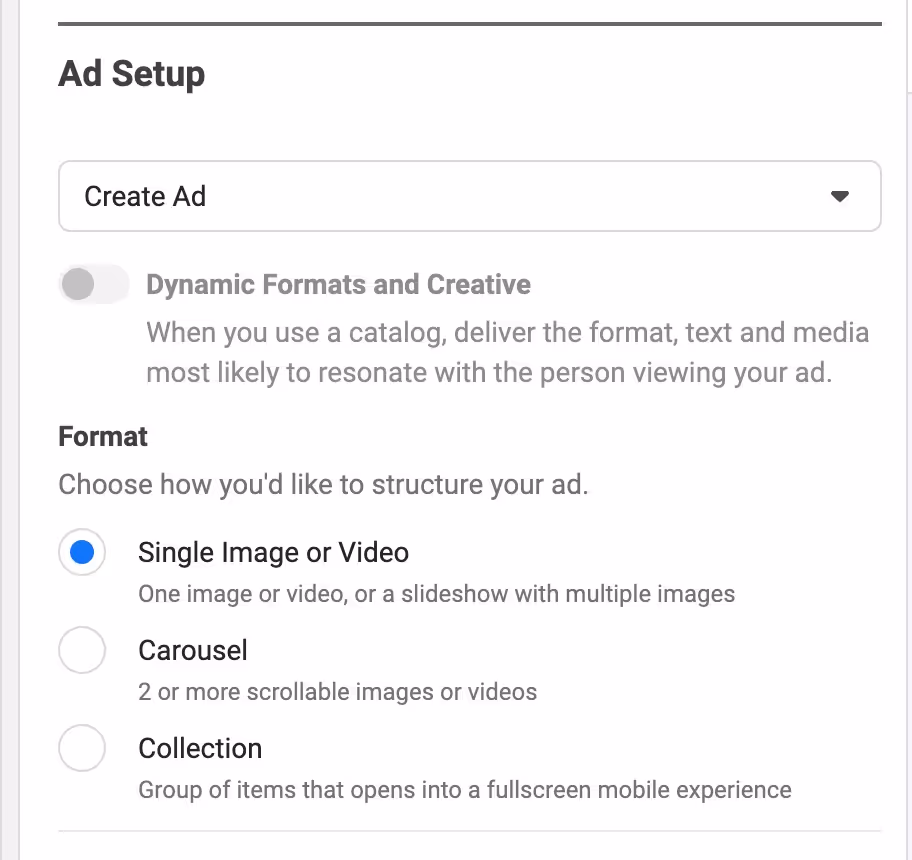This screenshot has width=912, height=860.
Task: Click "One image or video, or a slideshow" description
Action: [x=436, y=594]
